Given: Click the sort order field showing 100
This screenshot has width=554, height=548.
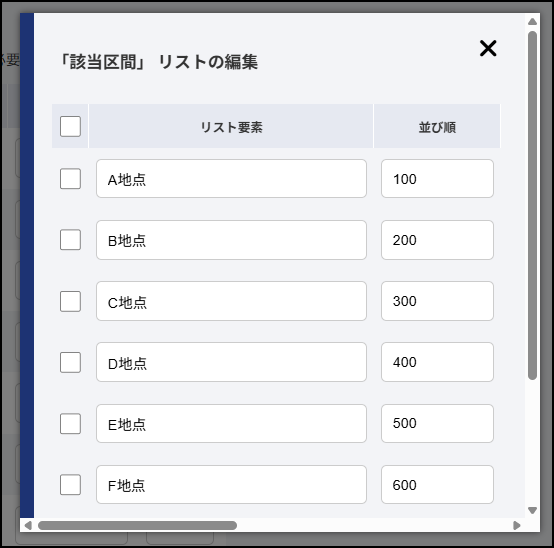Looking at the screenshot, I should click(437, 178).
